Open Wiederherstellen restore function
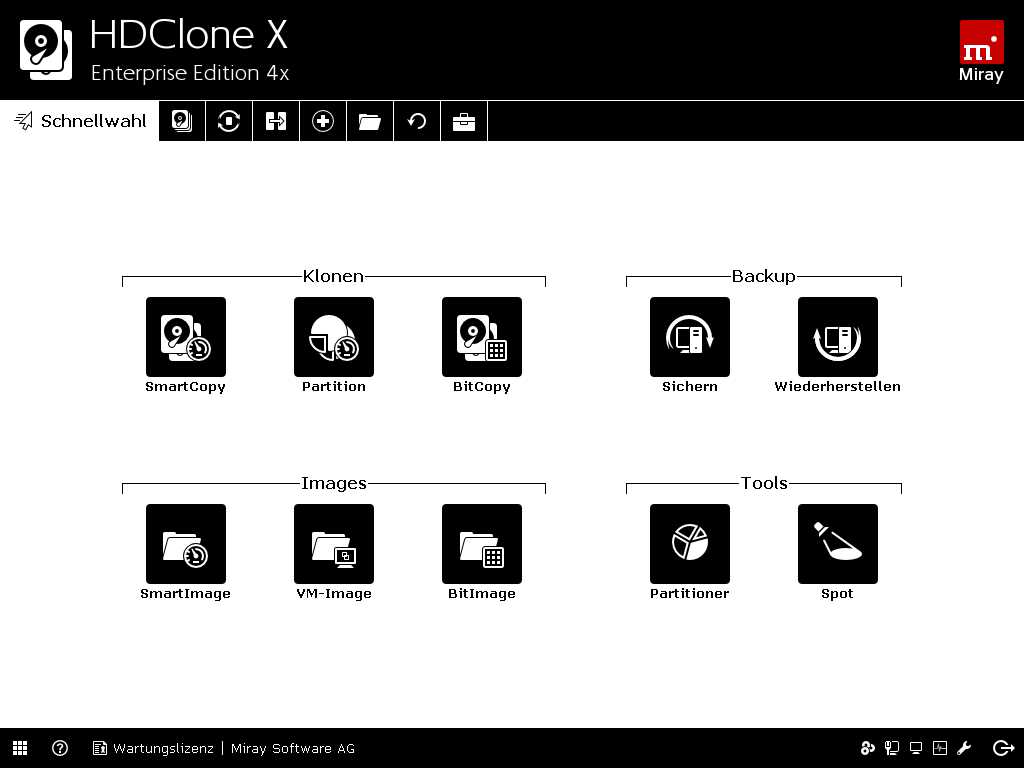This screenshot has width=1024, height=768. [x=838, y=337]
